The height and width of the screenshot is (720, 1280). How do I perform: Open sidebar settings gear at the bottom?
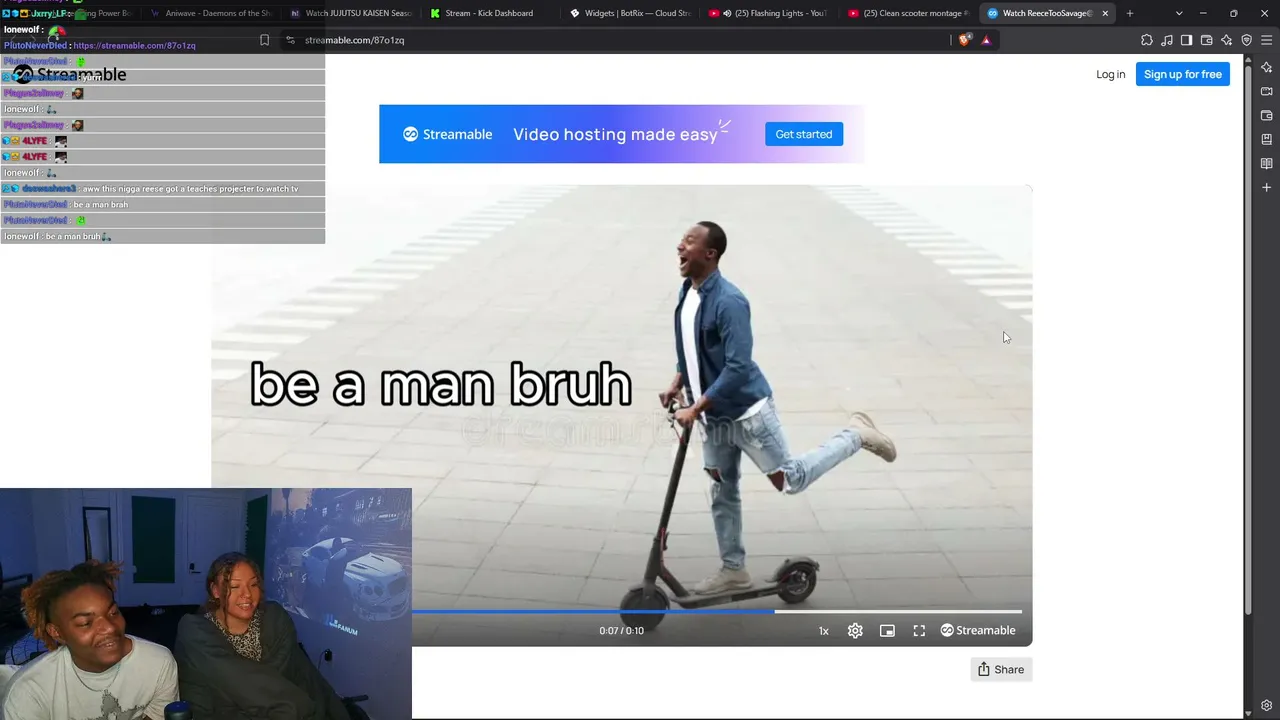1267,706
